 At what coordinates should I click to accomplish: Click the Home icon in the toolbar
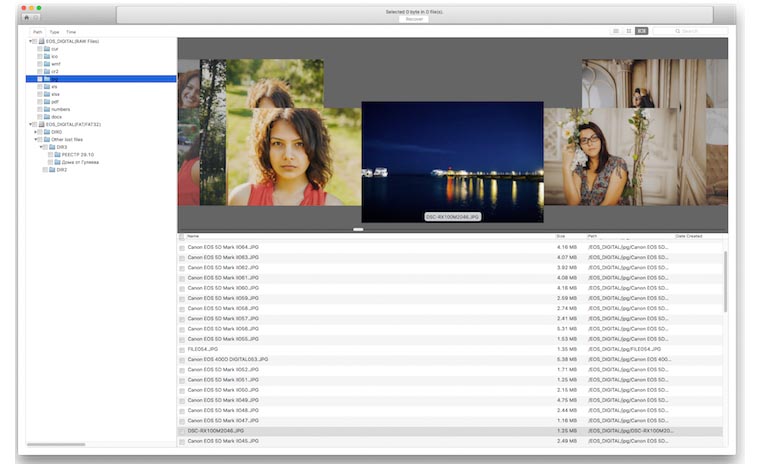(27, 17)
